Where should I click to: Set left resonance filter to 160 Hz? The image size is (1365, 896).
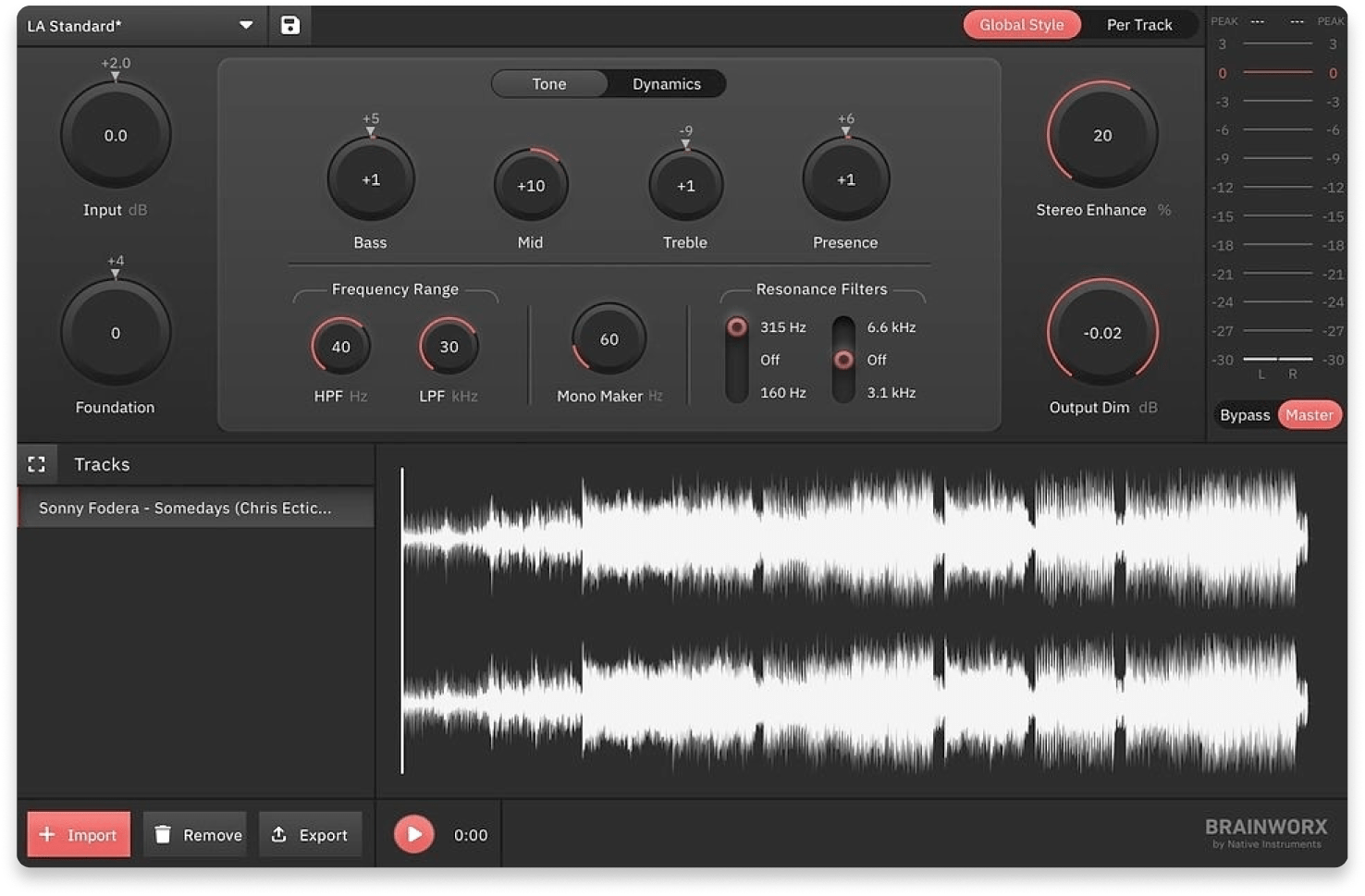pos(738,393)
